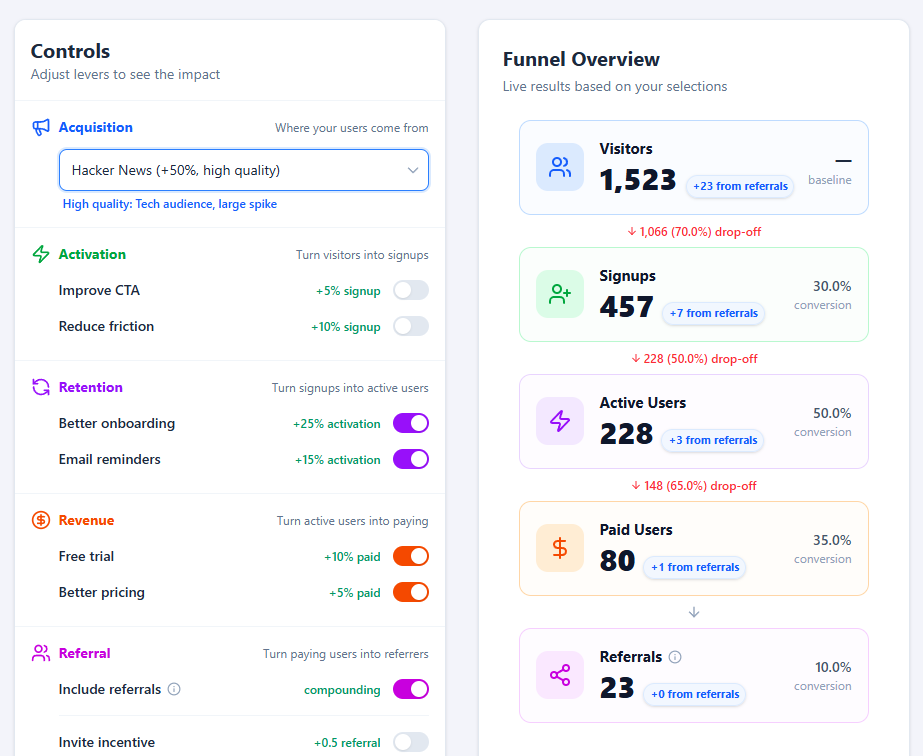Click the Activation lightning bolt icon

tap(41, 254)
